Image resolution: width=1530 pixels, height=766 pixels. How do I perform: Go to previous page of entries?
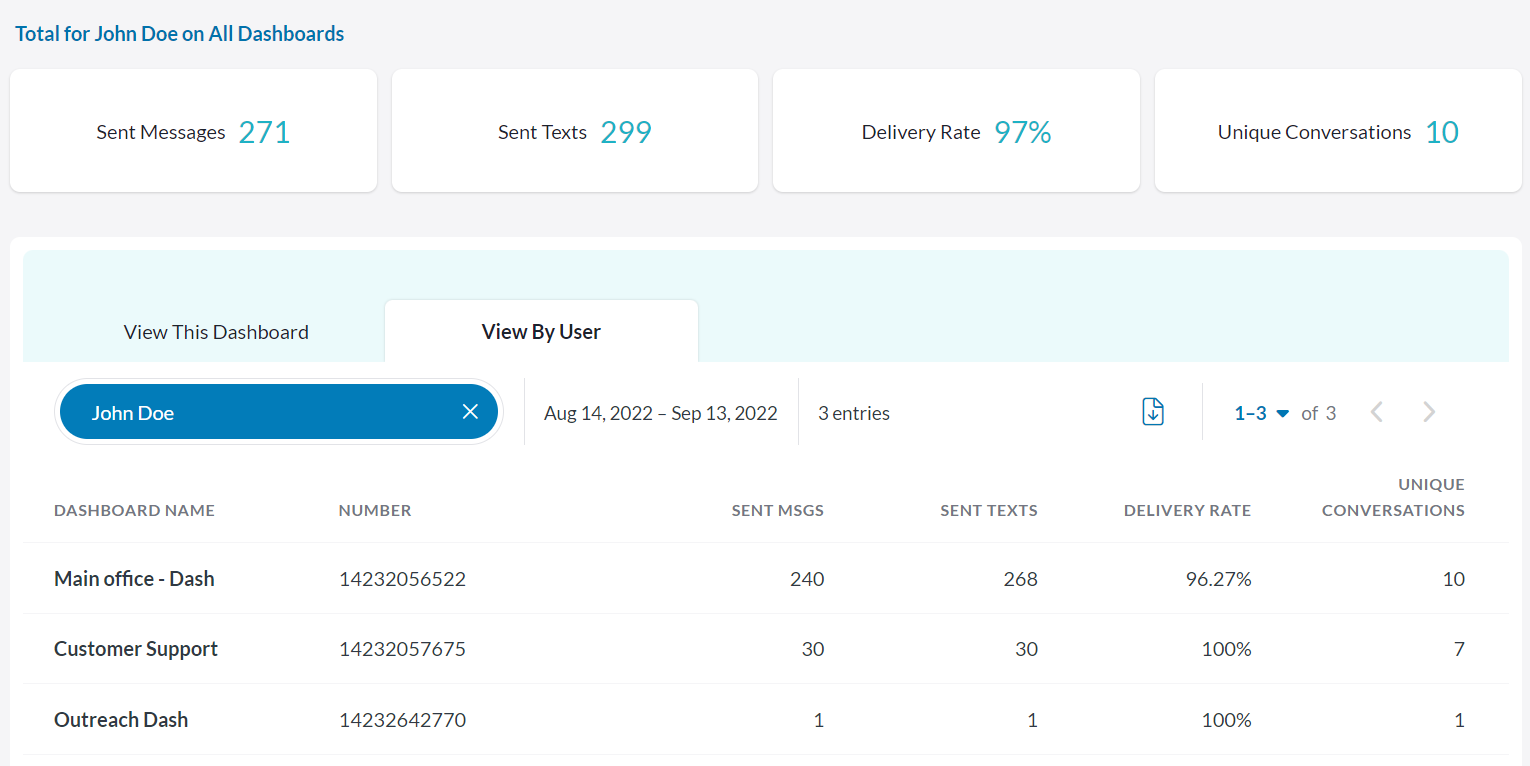[x=1377, y=412]
